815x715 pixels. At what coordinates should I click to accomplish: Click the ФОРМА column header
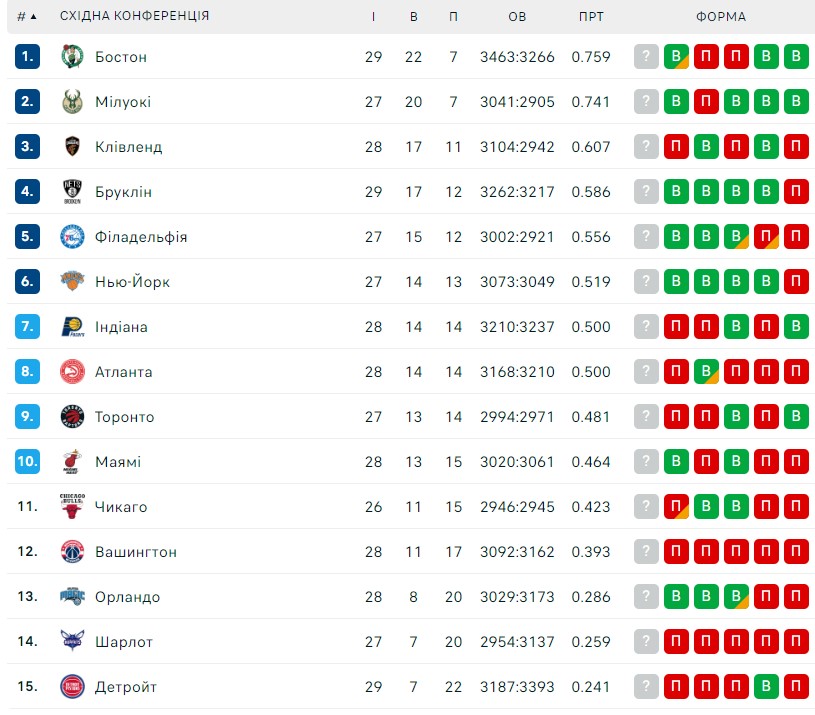click(x=721, y=17)
